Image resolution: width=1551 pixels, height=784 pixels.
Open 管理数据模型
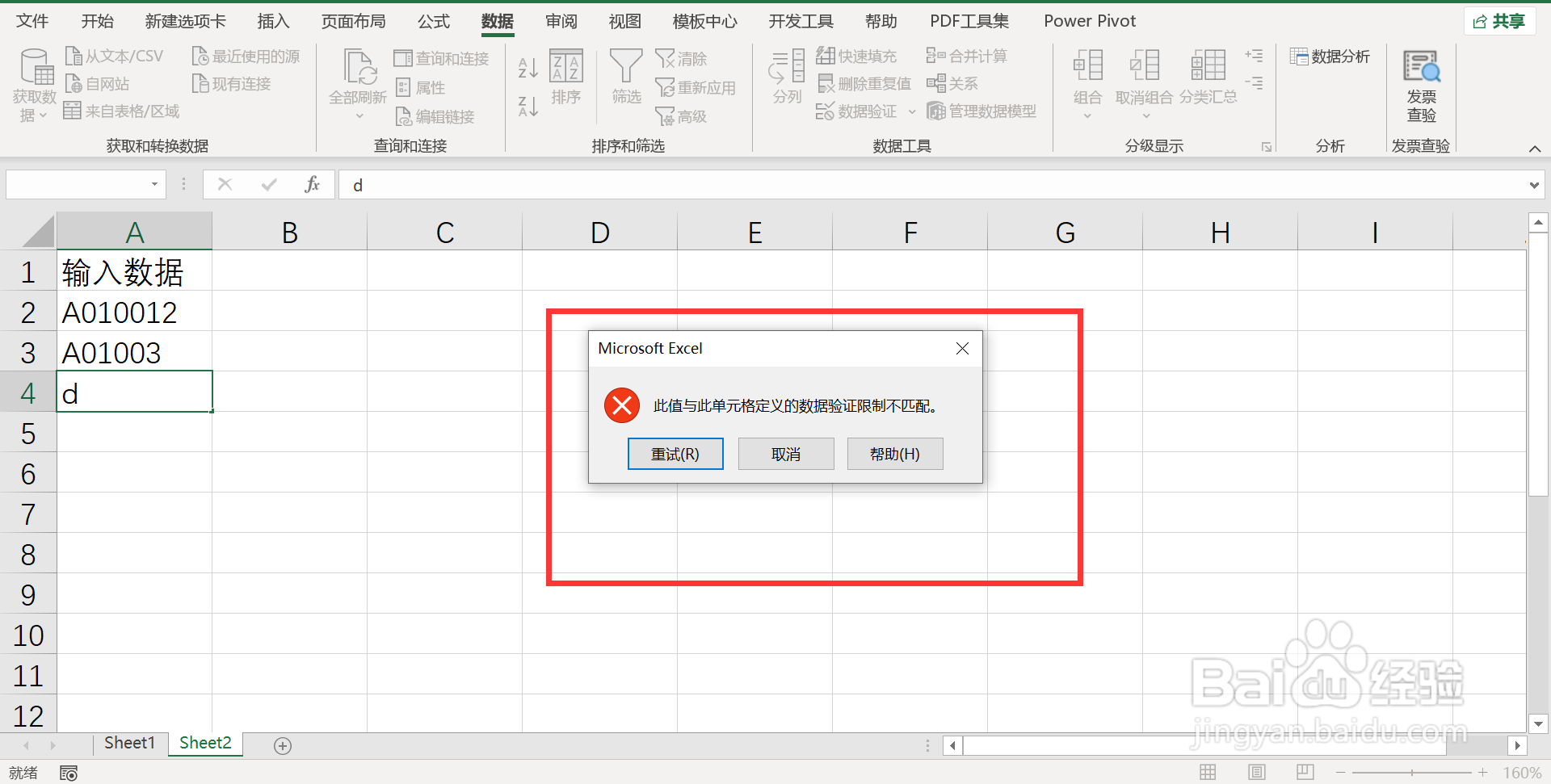point(981,111)
